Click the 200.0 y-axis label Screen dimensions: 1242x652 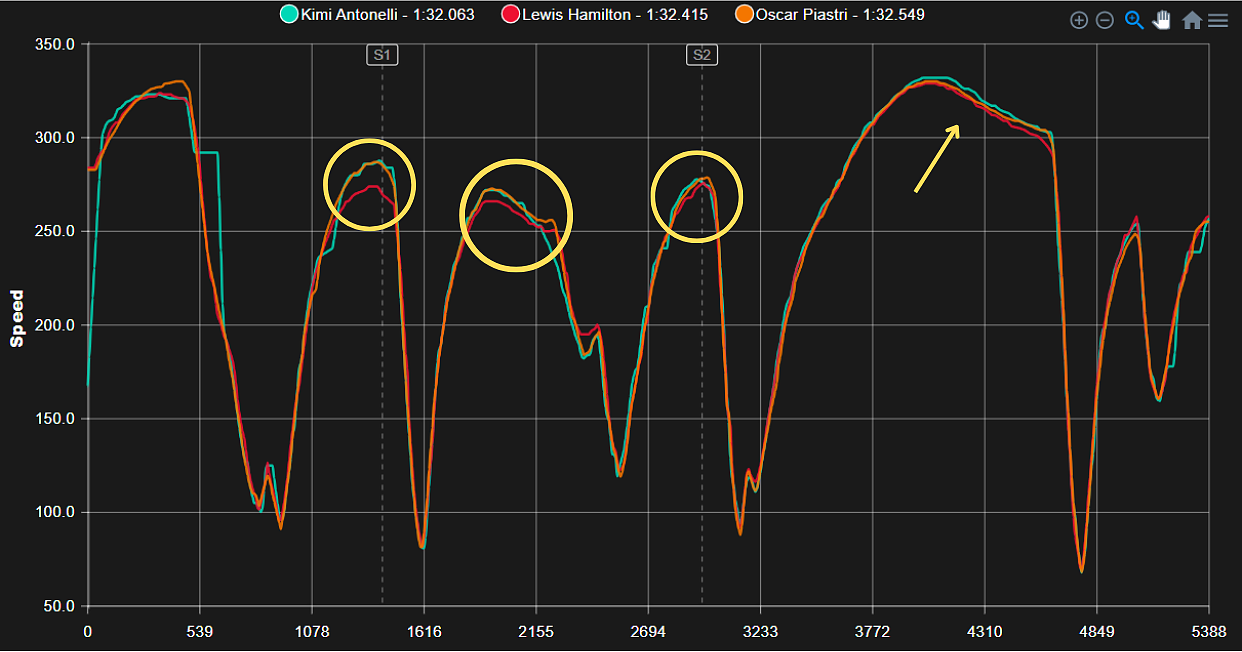[x=56, y=325]
